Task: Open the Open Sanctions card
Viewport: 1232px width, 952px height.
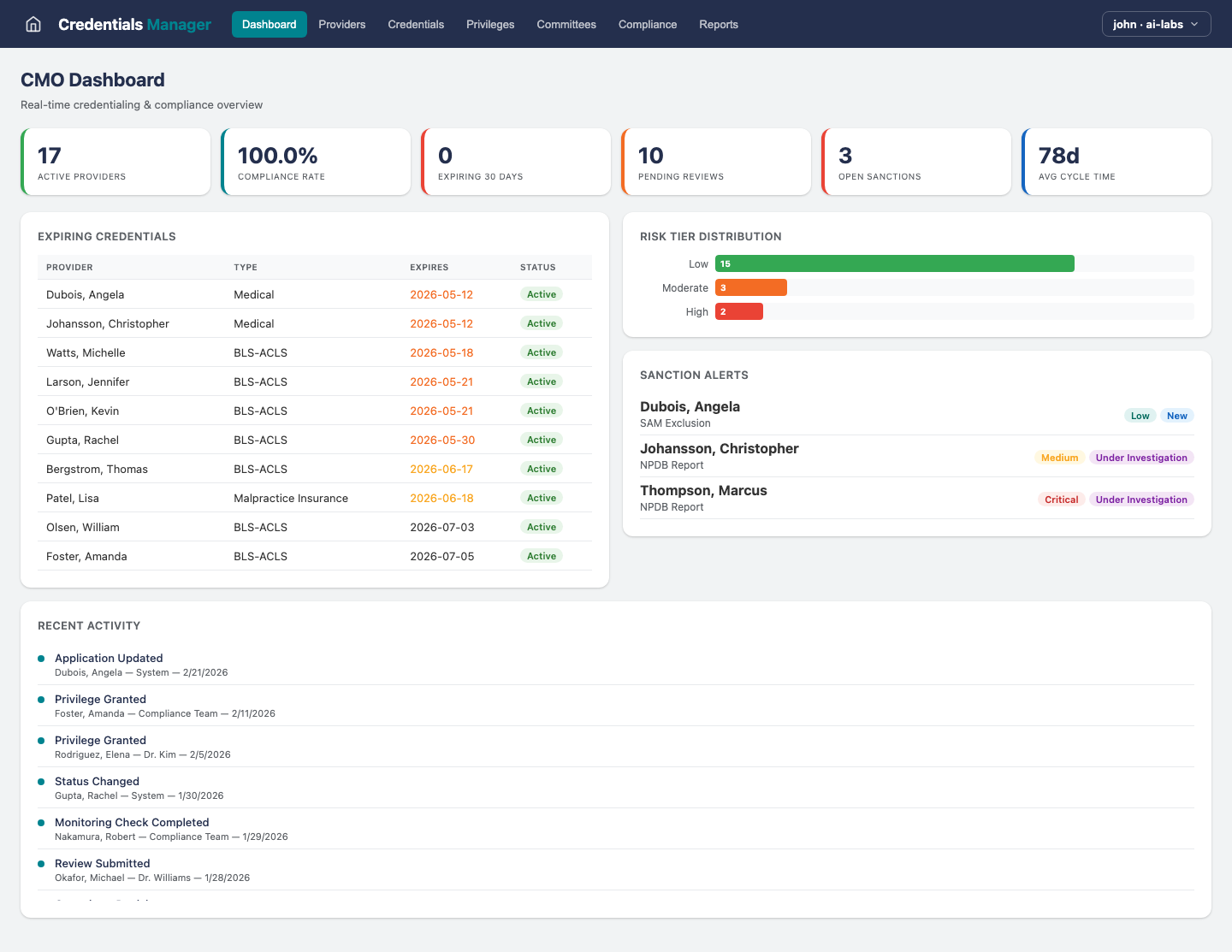Action: 916,162
